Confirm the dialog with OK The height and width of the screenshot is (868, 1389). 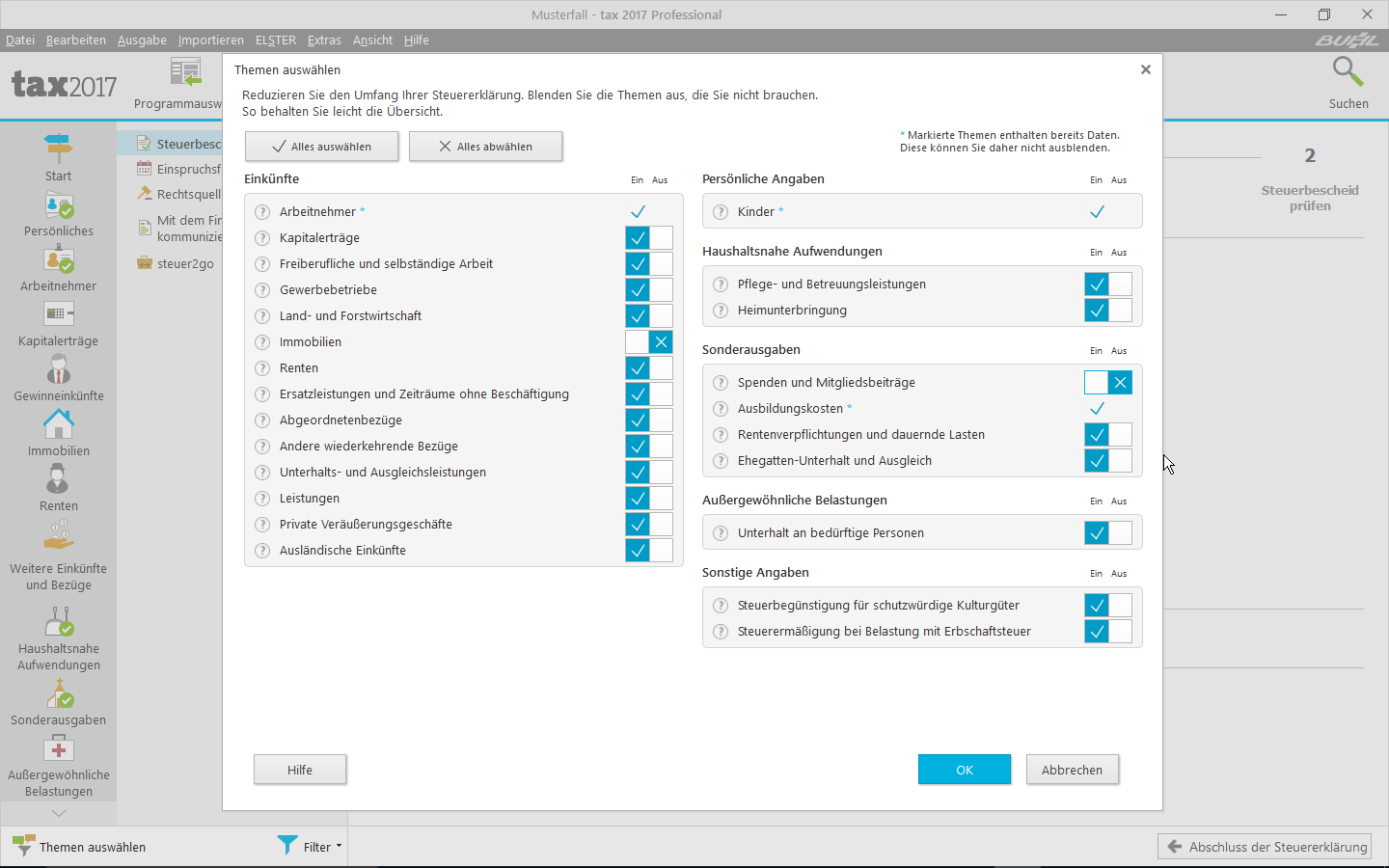(x=964, y=770)
